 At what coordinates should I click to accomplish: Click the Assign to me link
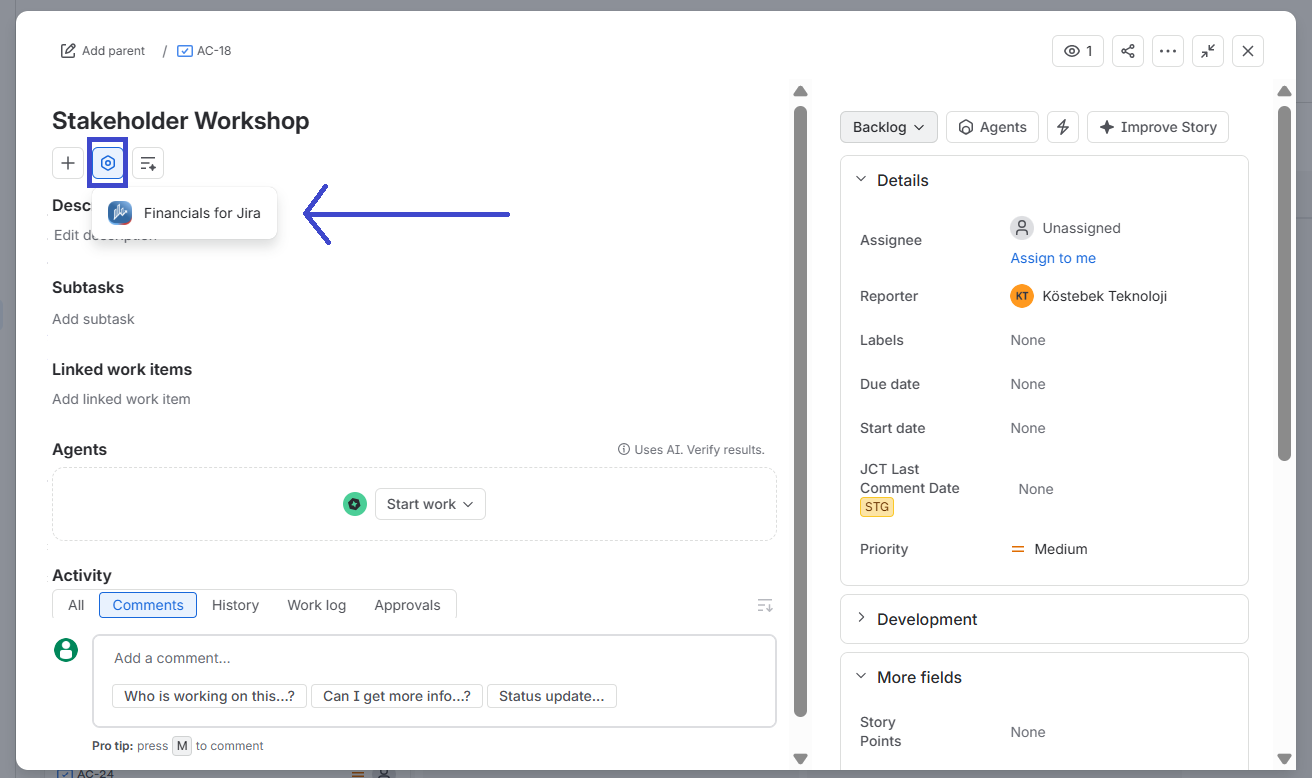(x=1053, y=258)
